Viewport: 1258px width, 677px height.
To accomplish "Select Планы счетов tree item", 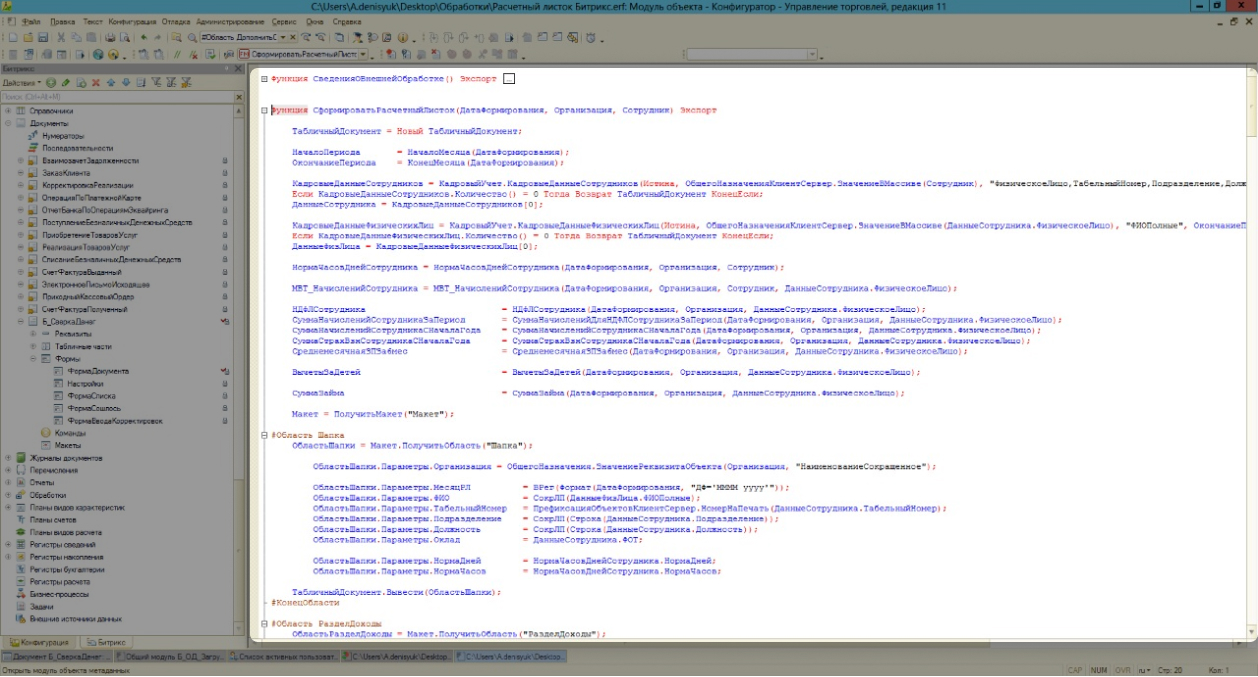I will pyautogui.click(x=52, y=520).
